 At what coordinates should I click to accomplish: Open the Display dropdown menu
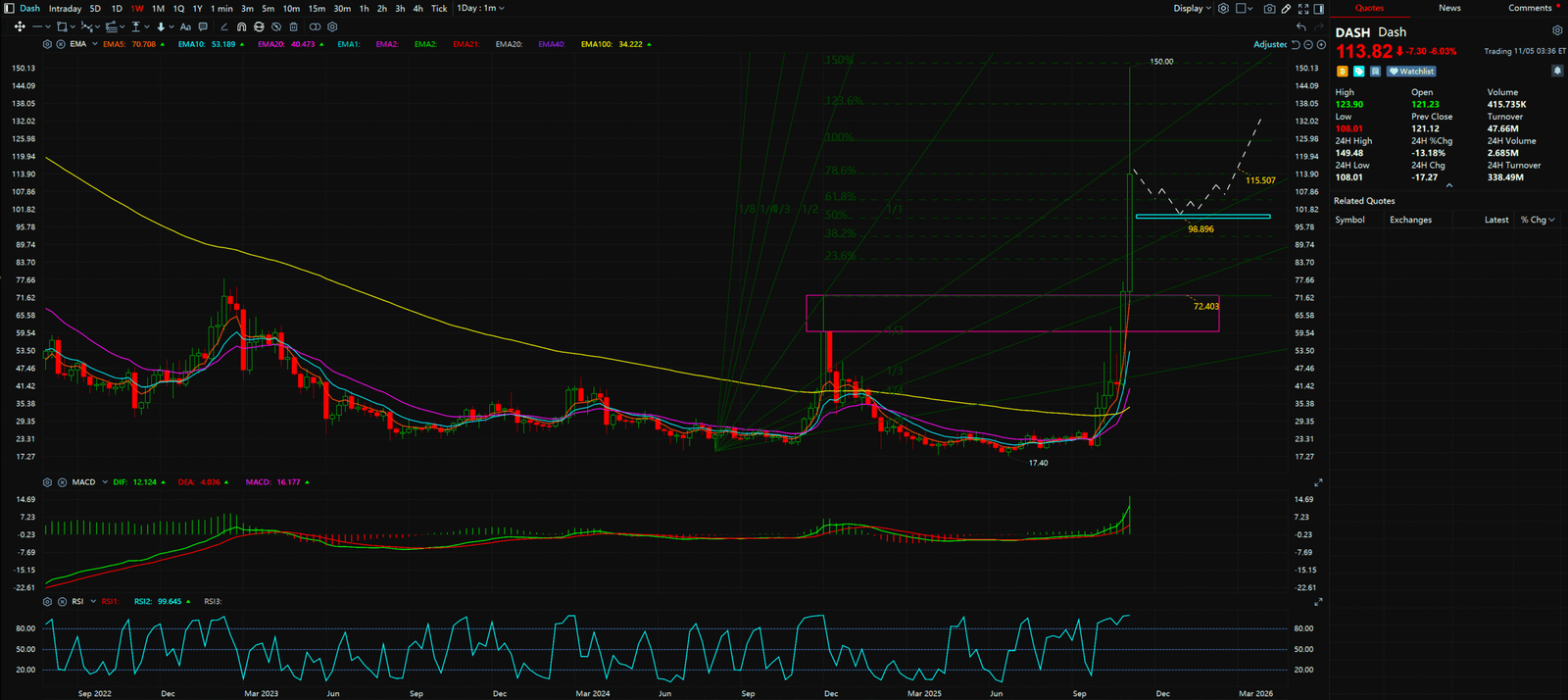click(1192, 8)
